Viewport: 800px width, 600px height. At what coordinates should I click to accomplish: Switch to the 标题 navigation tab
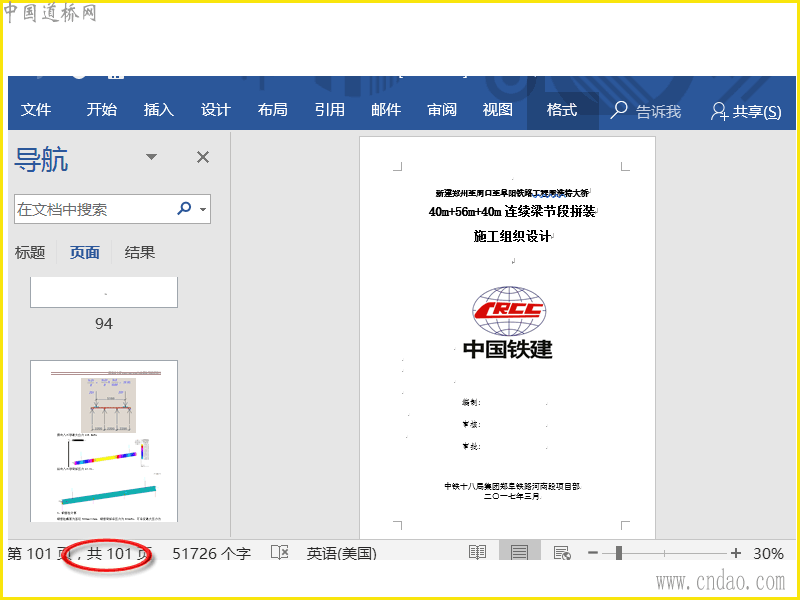coord(30,252)
